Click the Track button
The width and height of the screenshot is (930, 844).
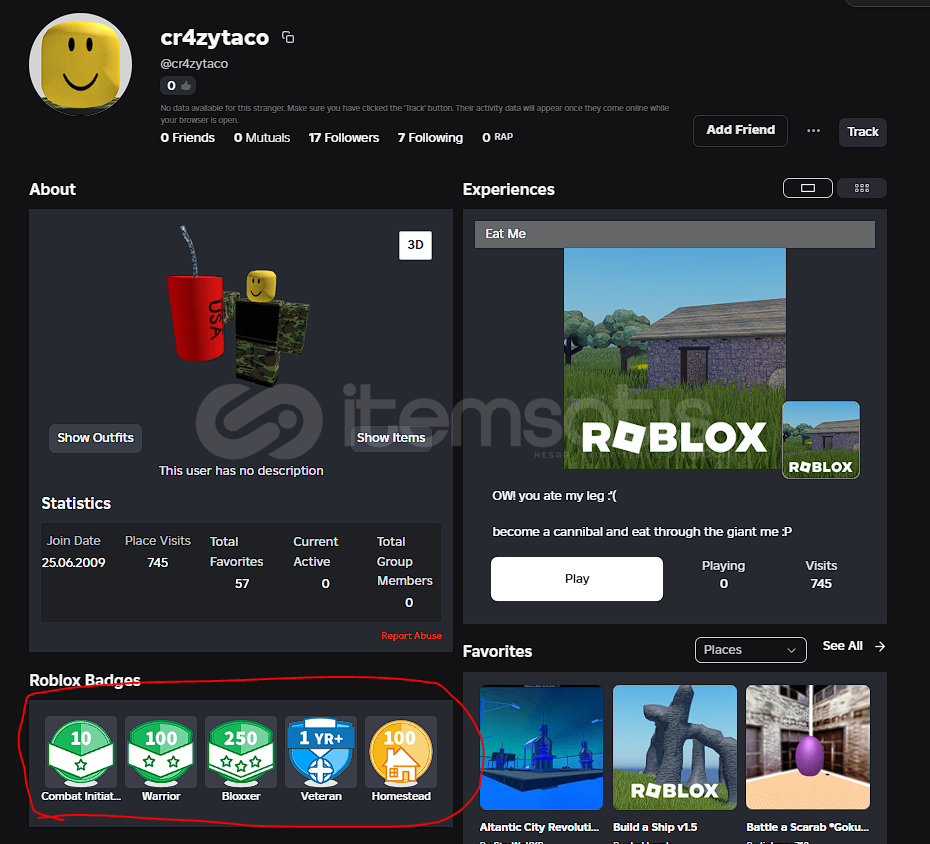[x=862, y=132]
